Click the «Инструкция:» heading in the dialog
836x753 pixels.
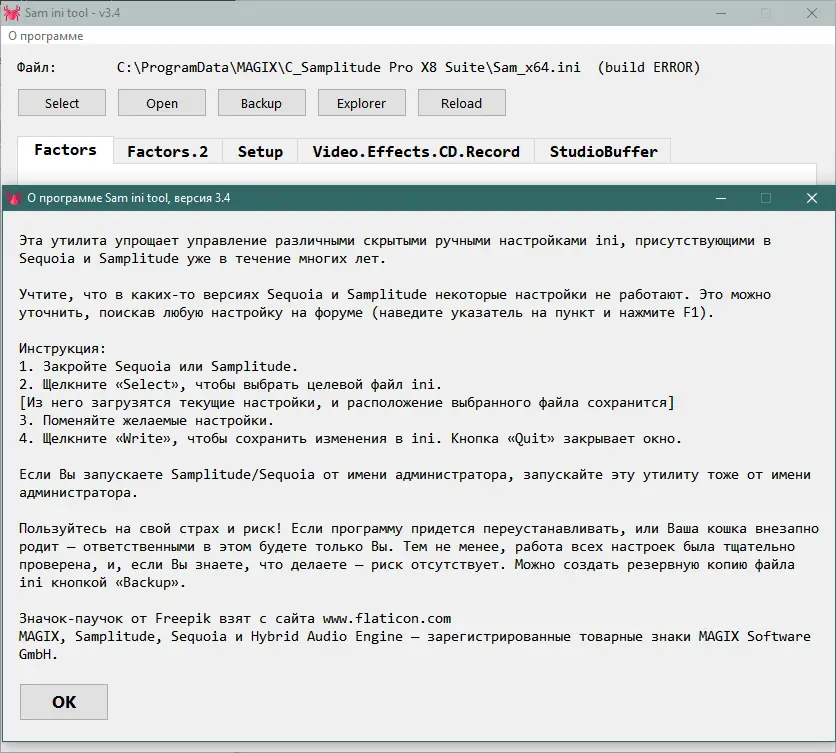tap(62, 348)
